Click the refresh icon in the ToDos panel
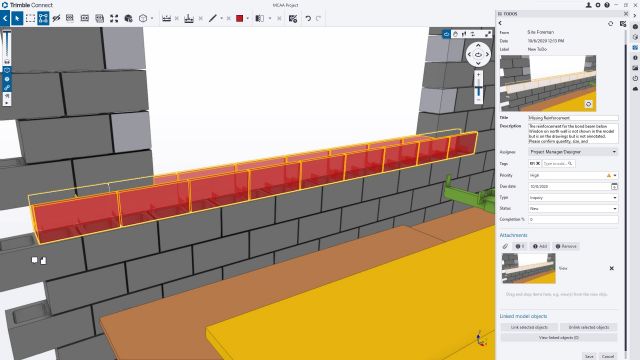 click(611, 24)
